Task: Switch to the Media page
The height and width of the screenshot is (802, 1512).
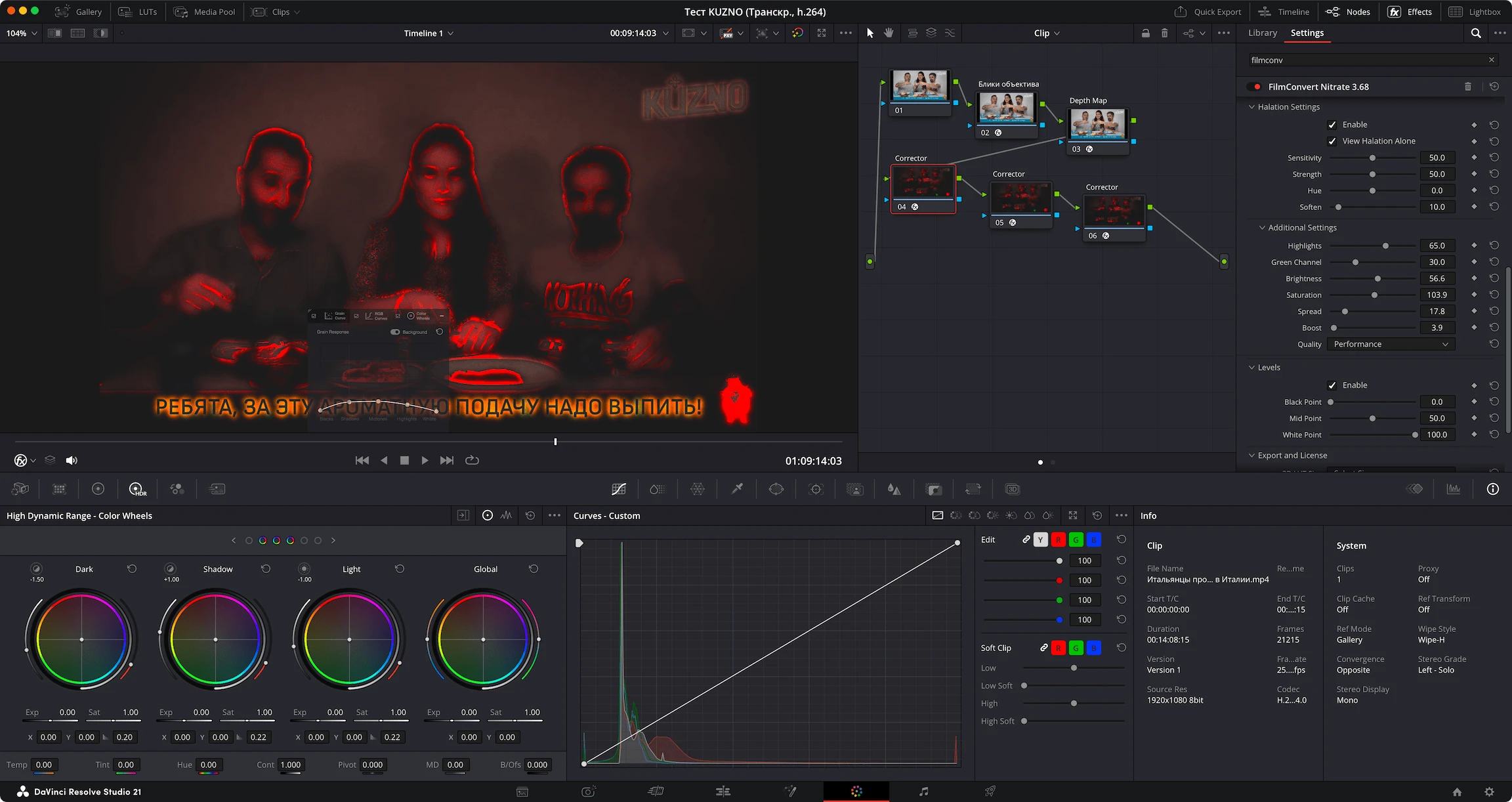Action: point(522,791)
